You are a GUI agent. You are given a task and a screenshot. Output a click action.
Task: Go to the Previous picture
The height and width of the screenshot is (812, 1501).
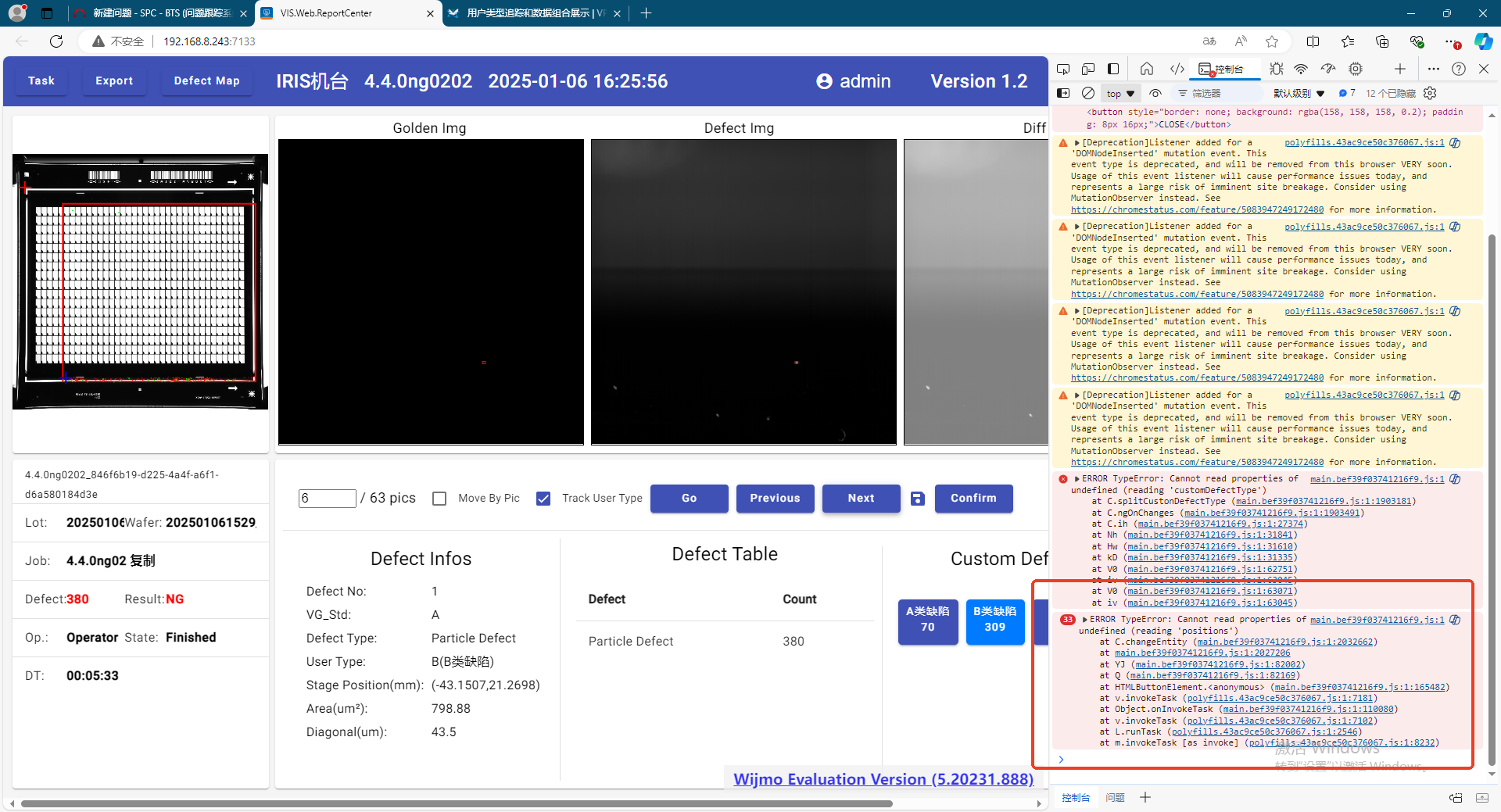[x=776, y=499]
